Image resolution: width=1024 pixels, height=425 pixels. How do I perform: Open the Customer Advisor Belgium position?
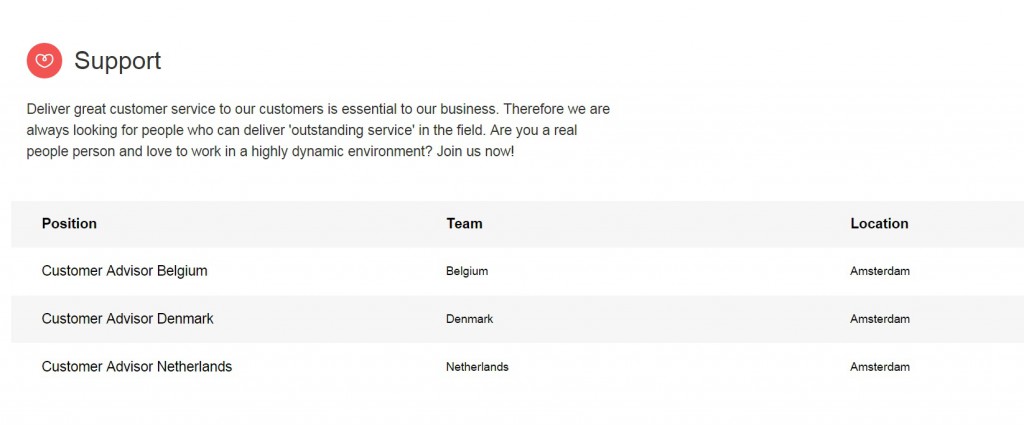coord(124,271)
